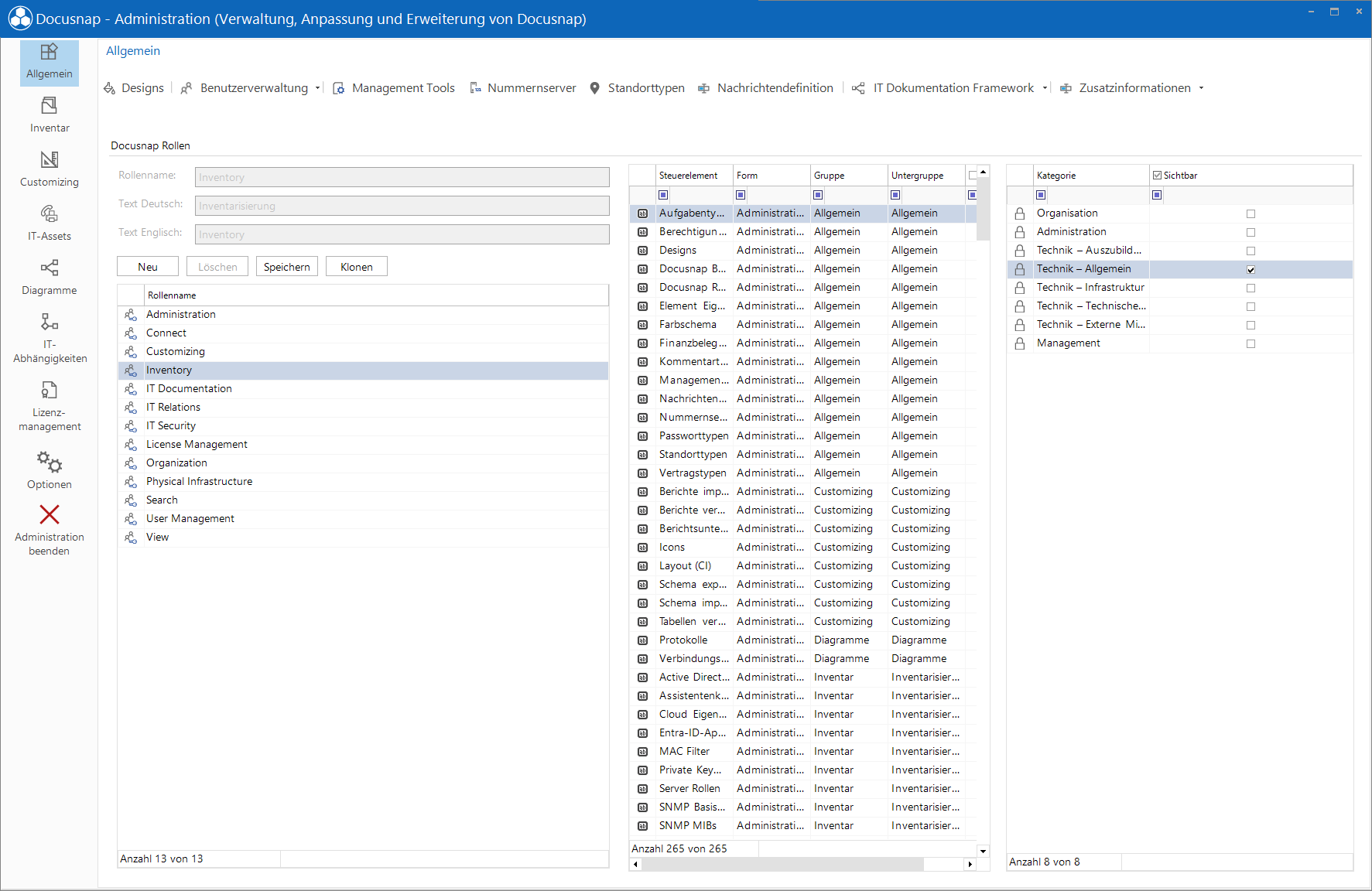Viewport: 1372px width, 891px height.
Task: Open the Inventar sidebar section
Action: (x=50, y=115)
